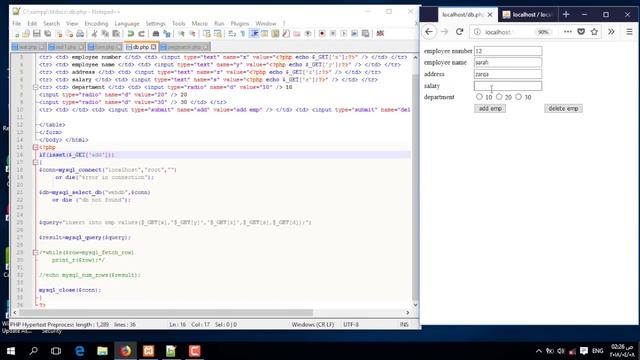Click the Redo arrow in Notepad++ toolbar
Viewport: 640px width, 360px height.
click(x=141, y=33)
